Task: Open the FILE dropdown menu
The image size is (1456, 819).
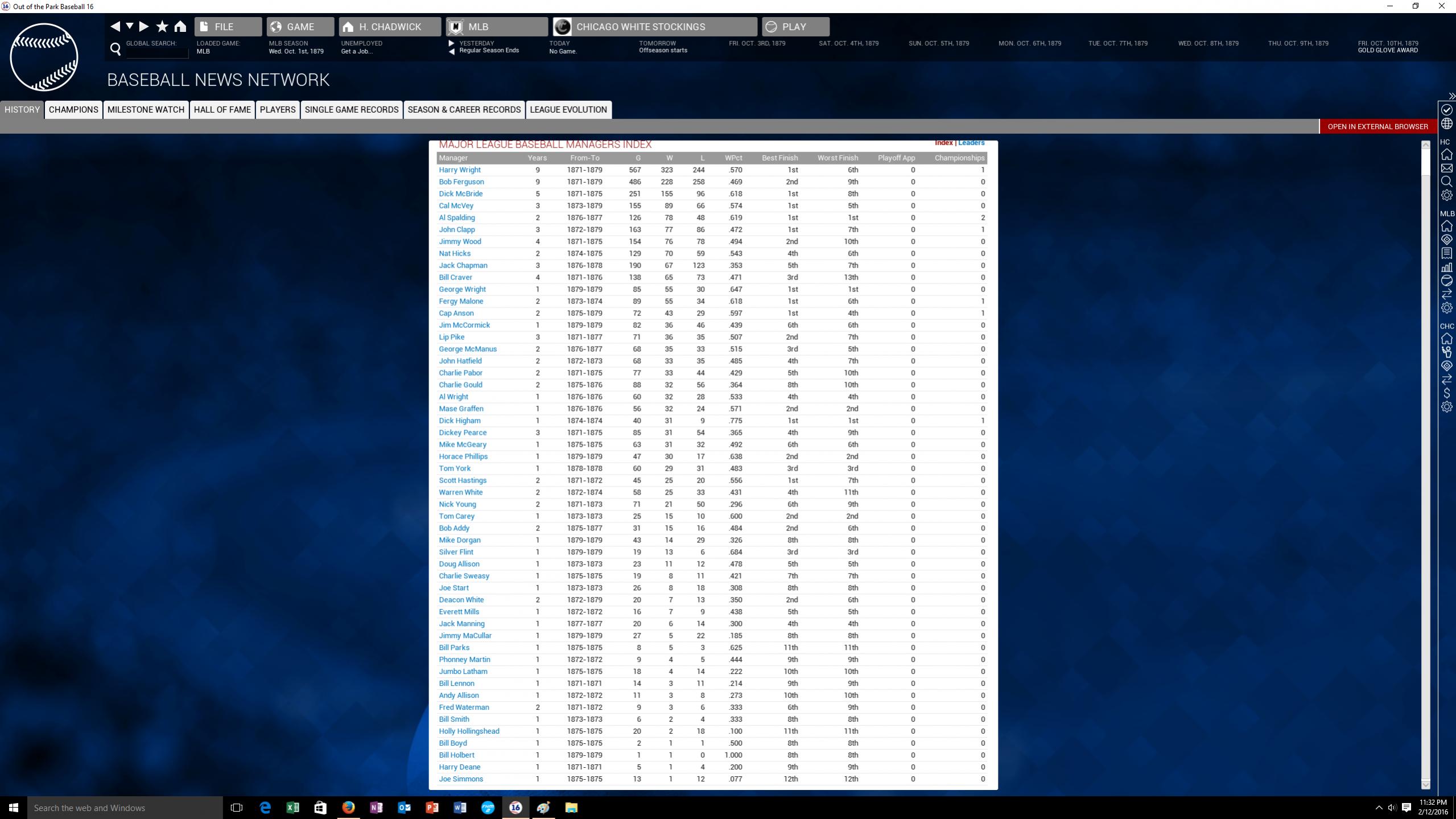Action: click(x=228, y=27)
